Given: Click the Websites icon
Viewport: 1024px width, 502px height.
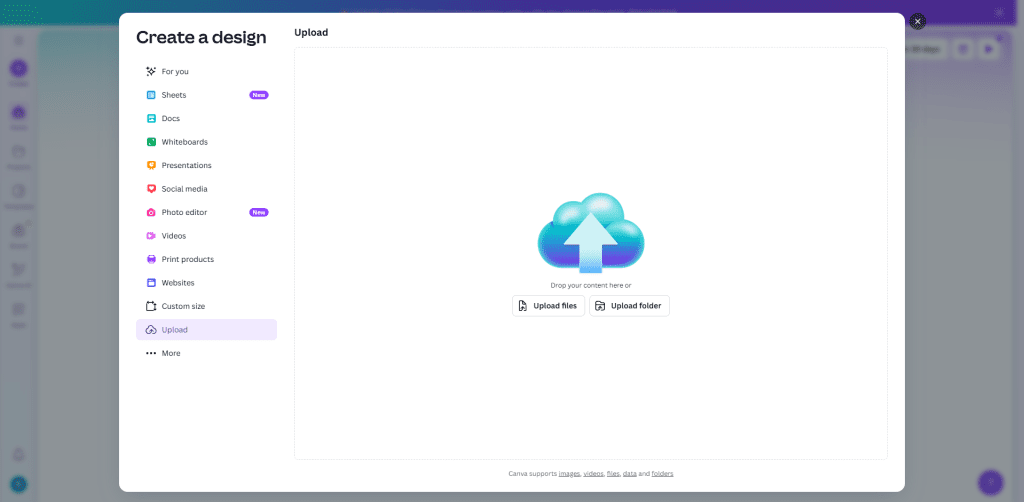Looking at the screenshot, I should (151, 283).
